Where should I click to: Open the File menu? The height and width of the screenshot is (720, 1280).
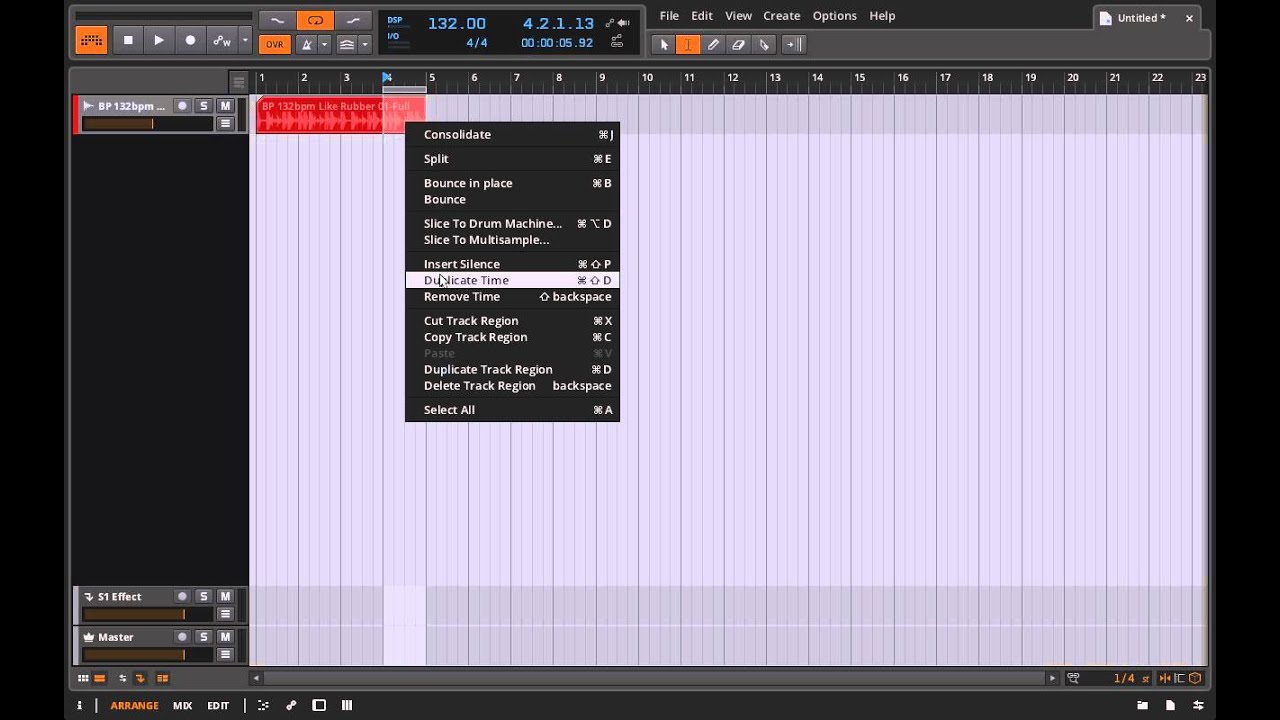coord(669,16)
